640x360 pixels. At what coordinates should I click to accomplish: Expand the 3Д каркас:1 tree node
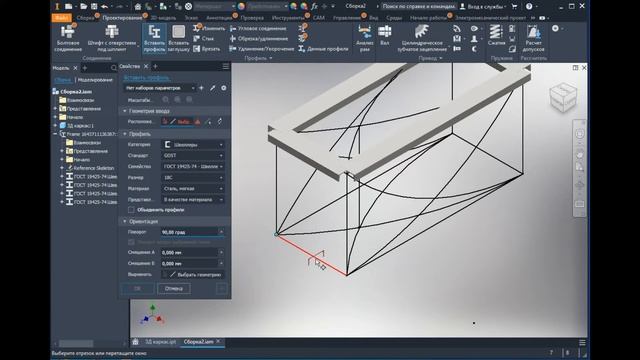pos(56,125)
